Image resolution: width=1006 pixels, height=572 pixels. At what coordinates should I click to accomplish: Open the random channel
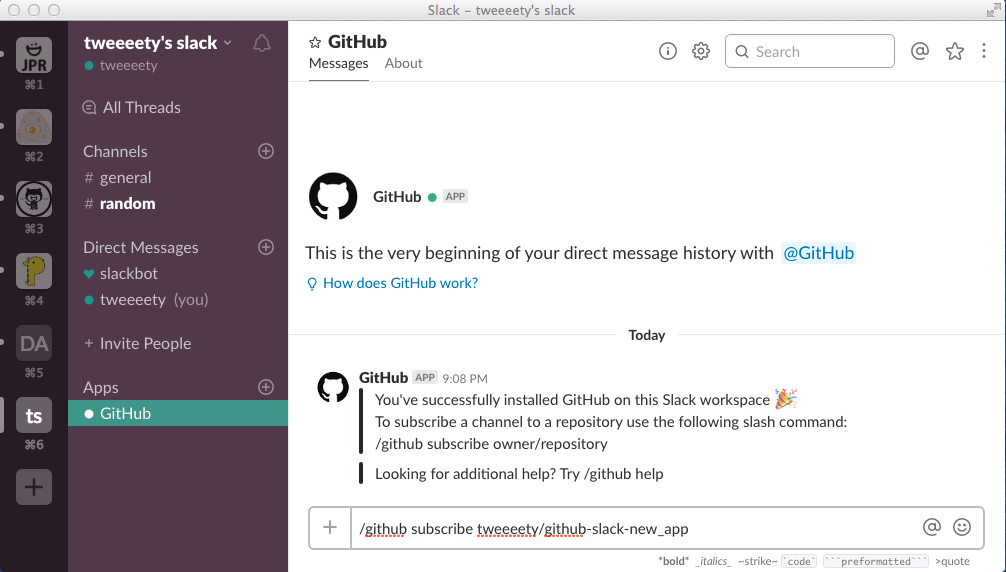click(x=127, y=203)
